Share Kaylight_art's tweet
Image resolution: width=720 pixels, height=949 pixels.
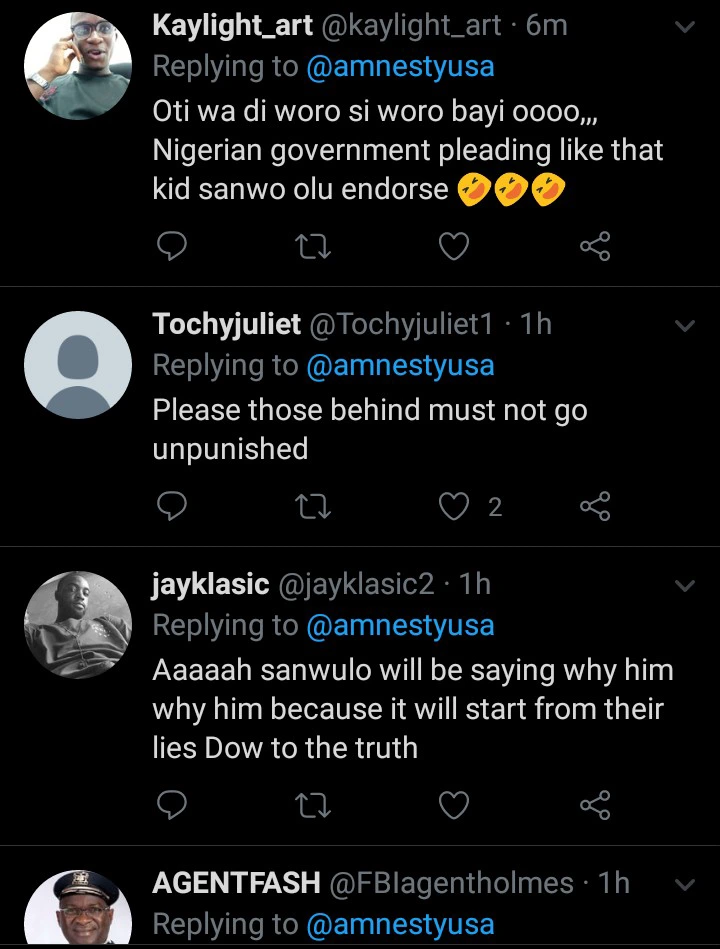pyautogui.click(x=595, y=246)
